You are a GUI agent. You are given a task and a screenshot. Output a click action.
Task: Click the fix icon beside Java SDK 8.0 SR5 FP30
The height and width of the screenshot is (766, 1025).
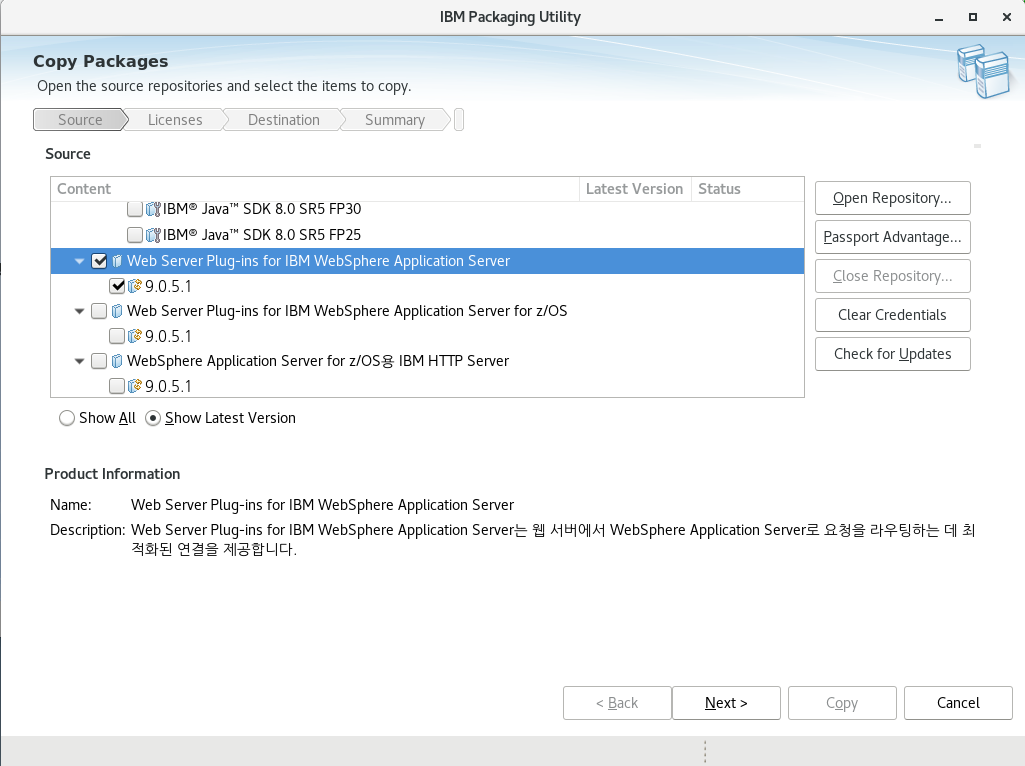[x=153, y=209]
